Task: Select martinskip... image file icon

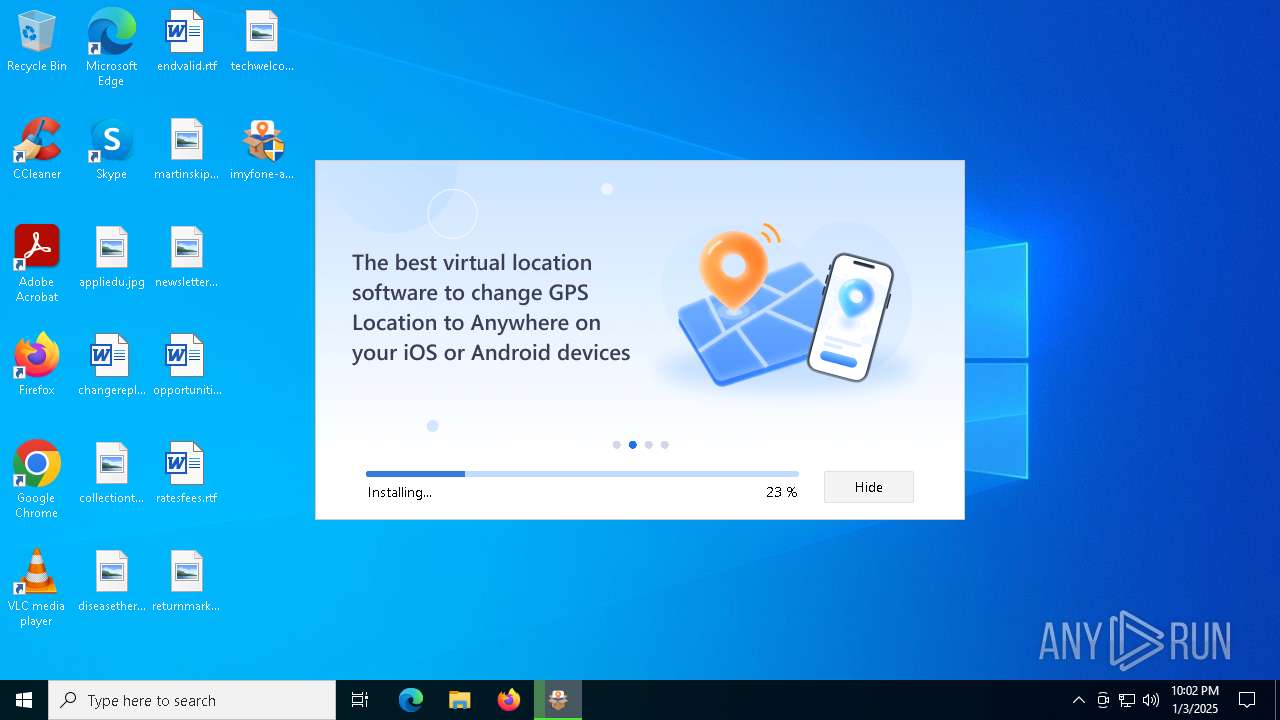Action: pyautogui.click(x=186, y=150)
